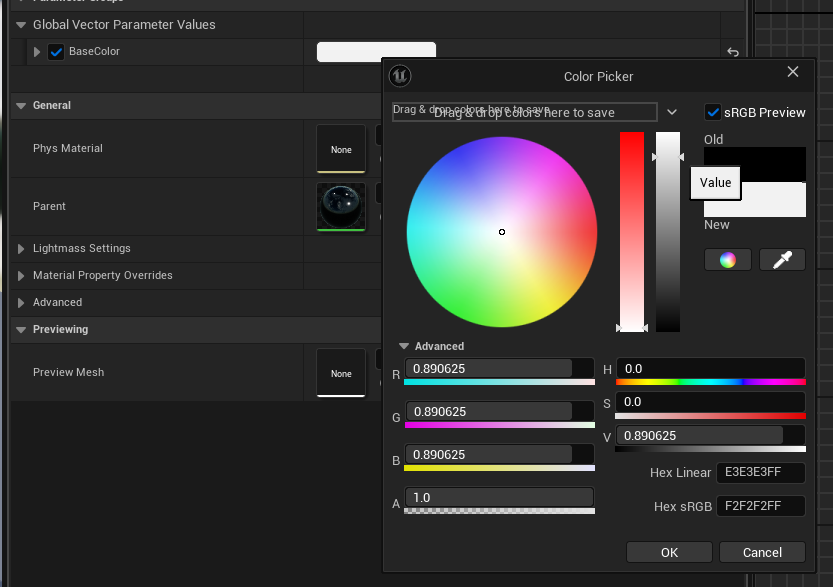Click the red saturation vertical slider
Image resolution: width=833 pixels, height=587 pixels.
[632, 232]
